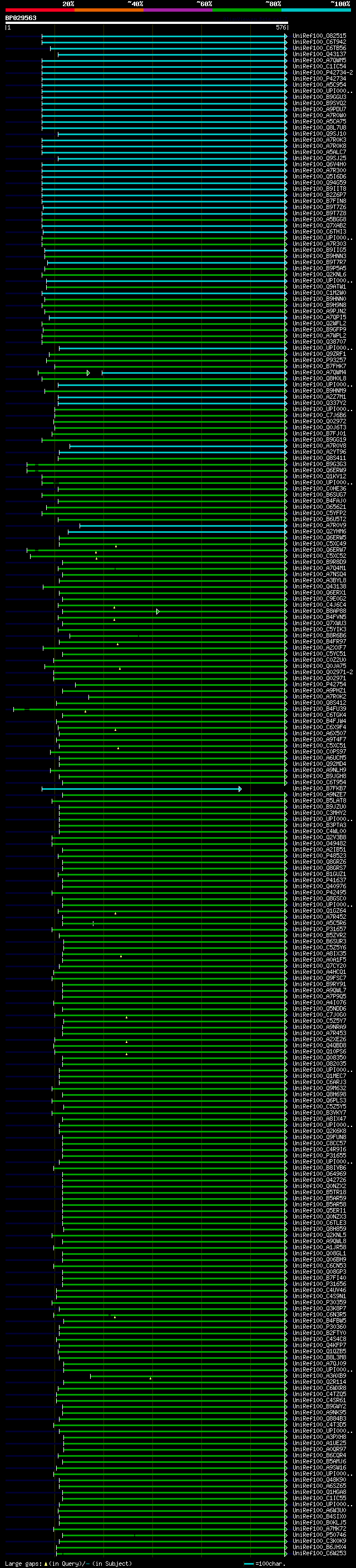Select hit label UniRef100_Q02972
356x1568 pixels.
click(x=319, y=421)
